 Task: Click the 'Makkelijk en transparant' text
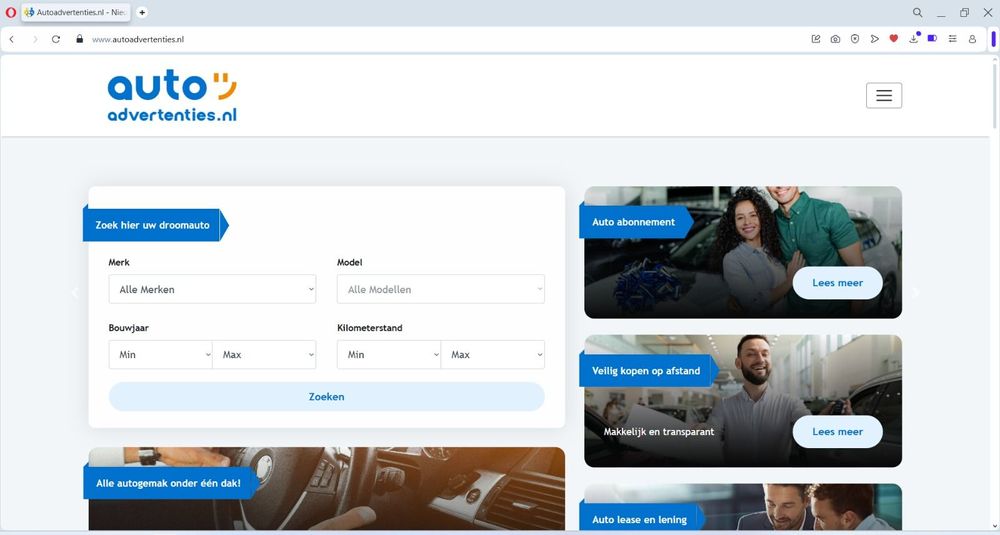659,432
